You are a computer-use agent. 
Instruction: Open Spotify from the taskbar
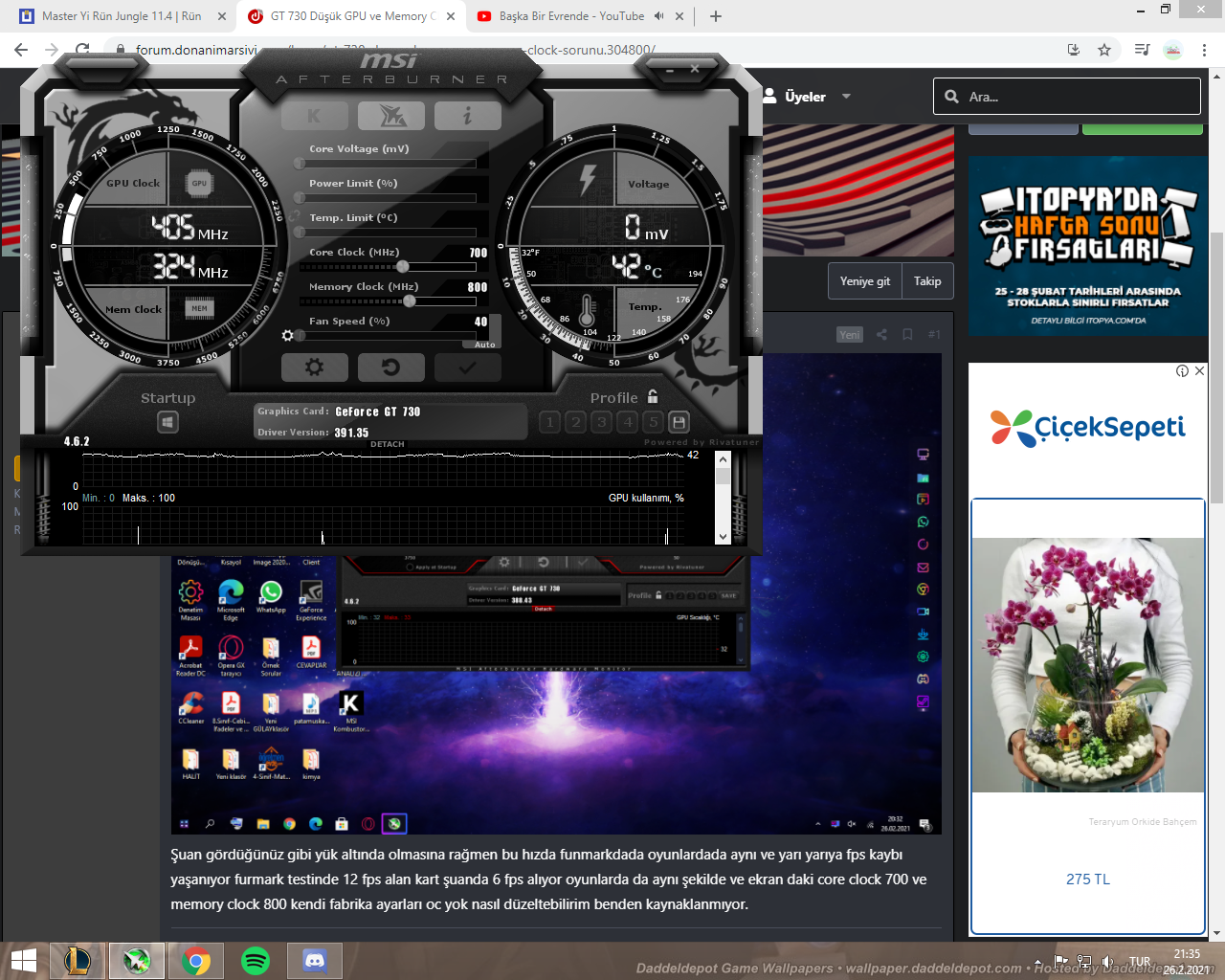pos(256,961)
